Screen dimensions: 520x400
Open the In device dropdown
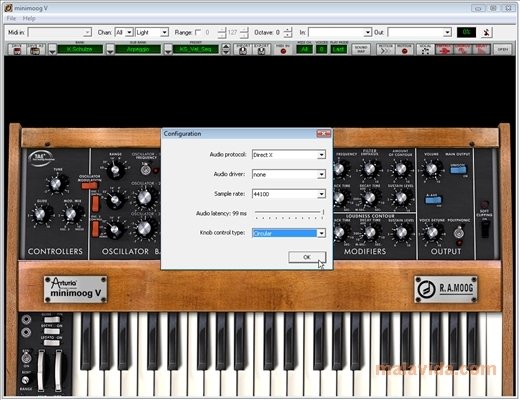pos(340,32)
